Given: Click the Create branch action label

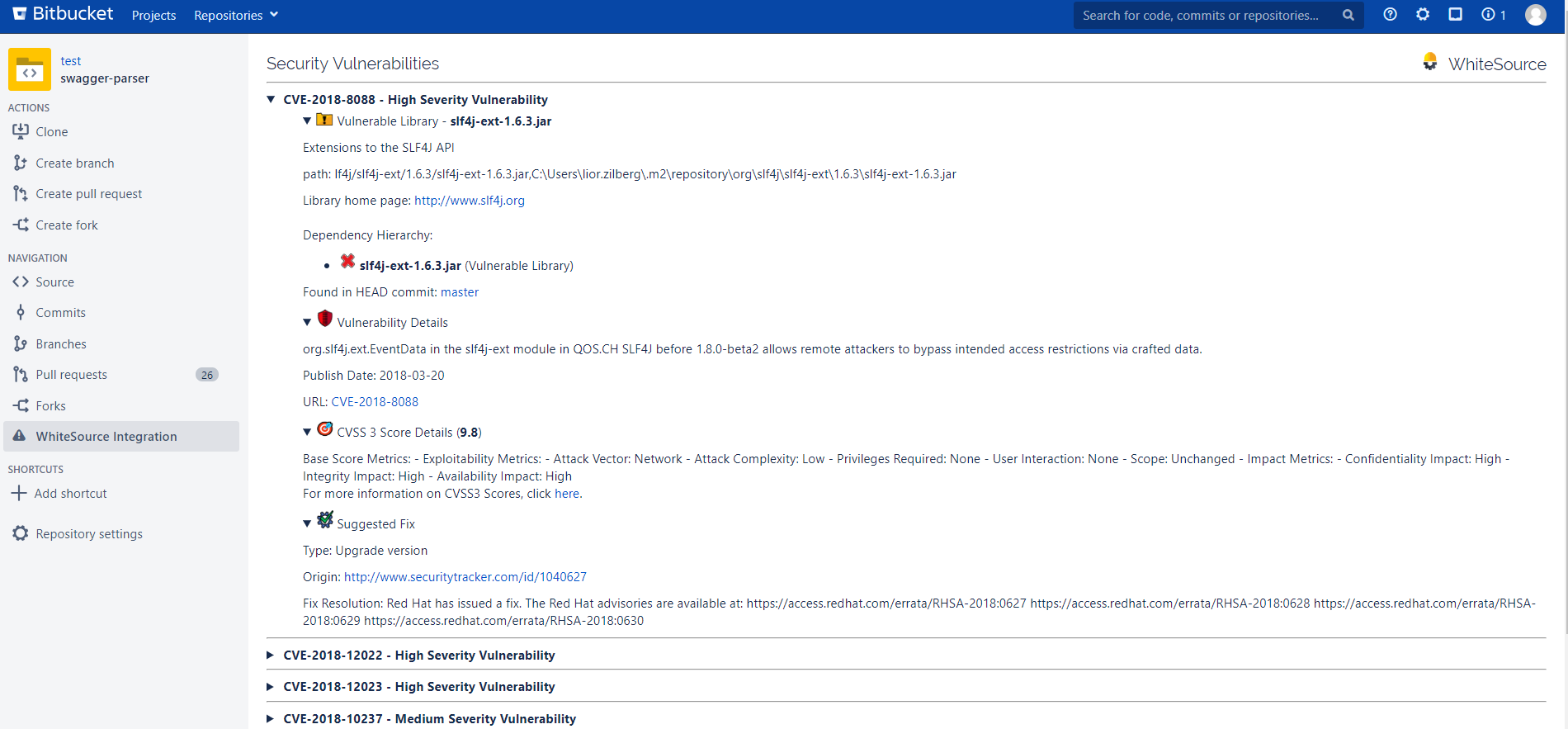Looking at the screenshot, I should pos(75,163).
